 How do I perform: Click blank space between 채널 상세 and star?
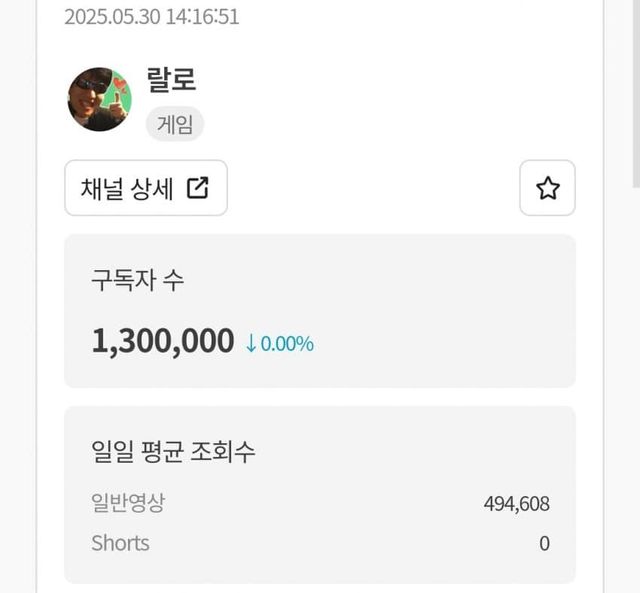tap(370, 188)
